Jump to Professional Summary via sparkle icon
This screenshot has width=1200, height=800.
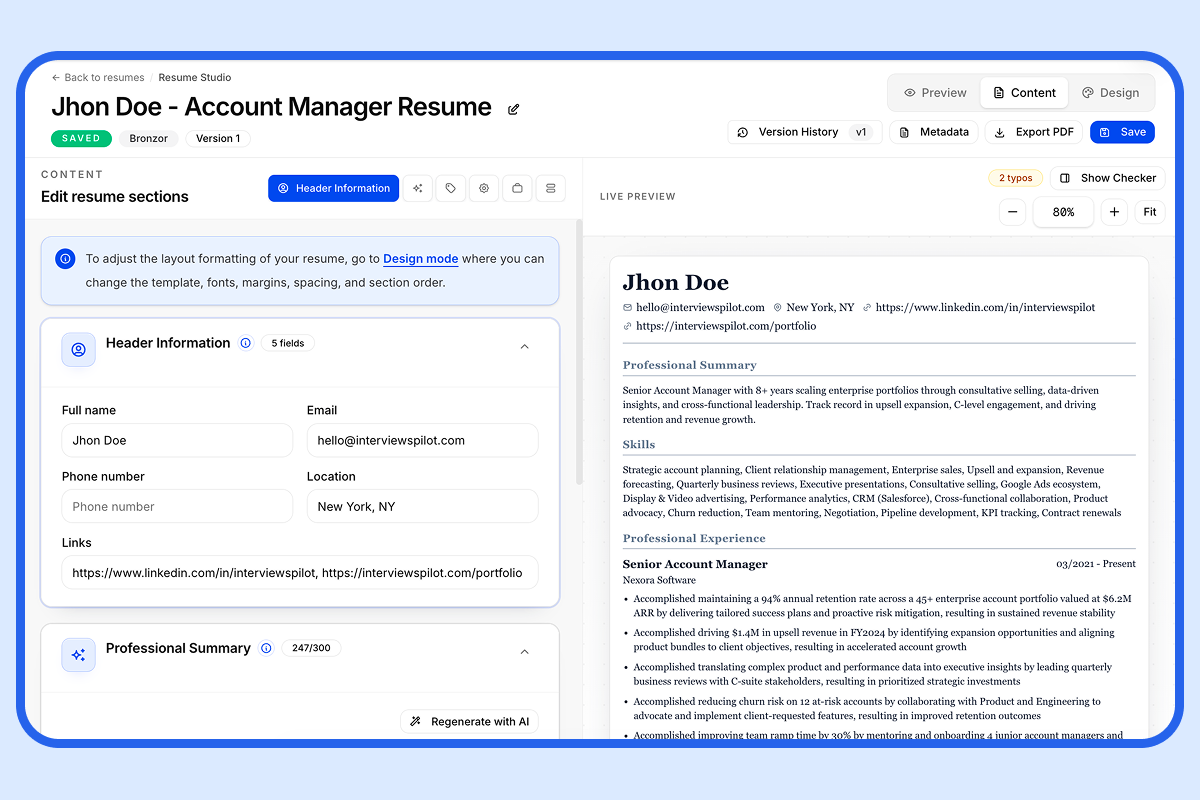418,188
